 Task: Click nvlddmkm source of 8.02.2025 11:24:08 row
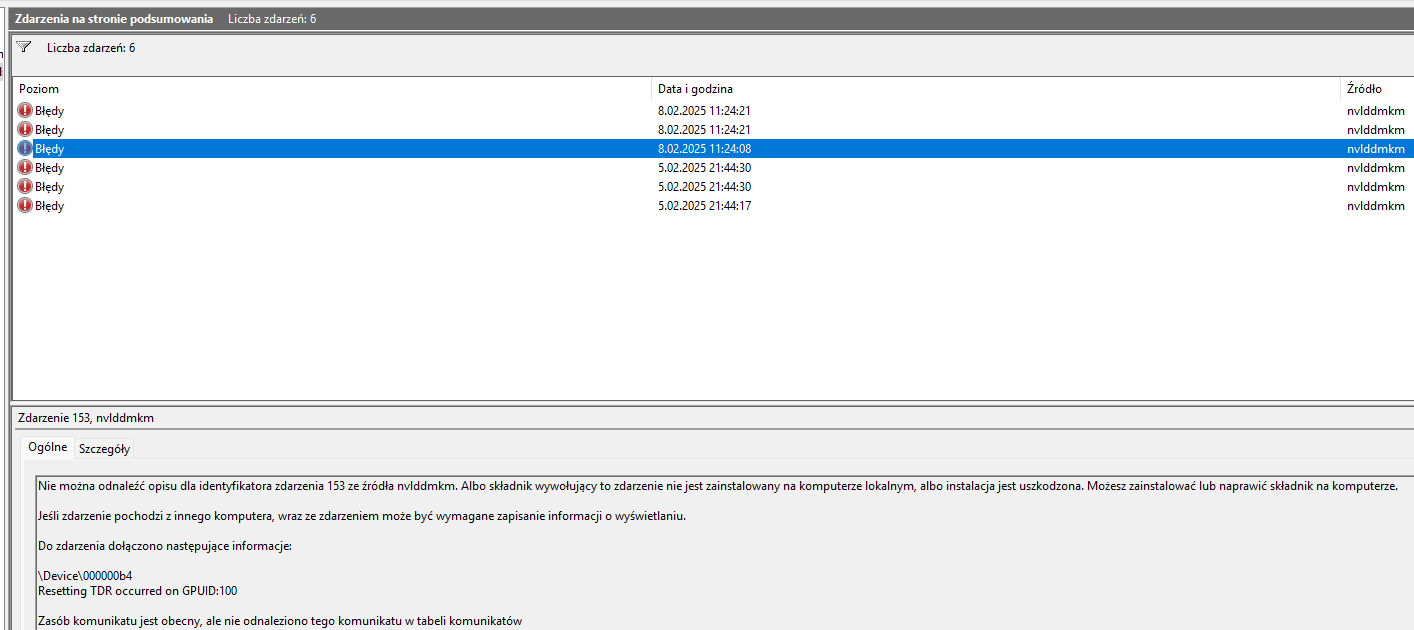pos(1376,149)
